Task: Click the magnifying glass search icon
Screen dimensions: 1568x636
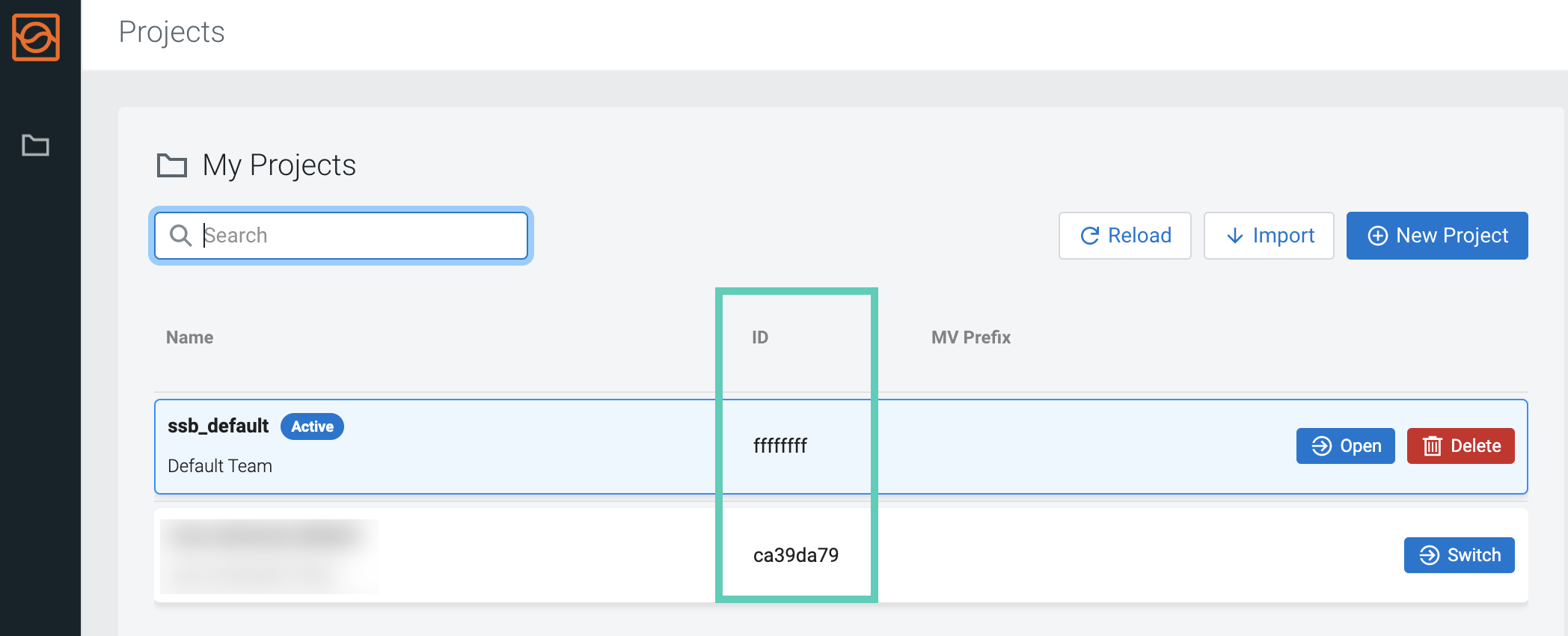Action: (180, 236)
